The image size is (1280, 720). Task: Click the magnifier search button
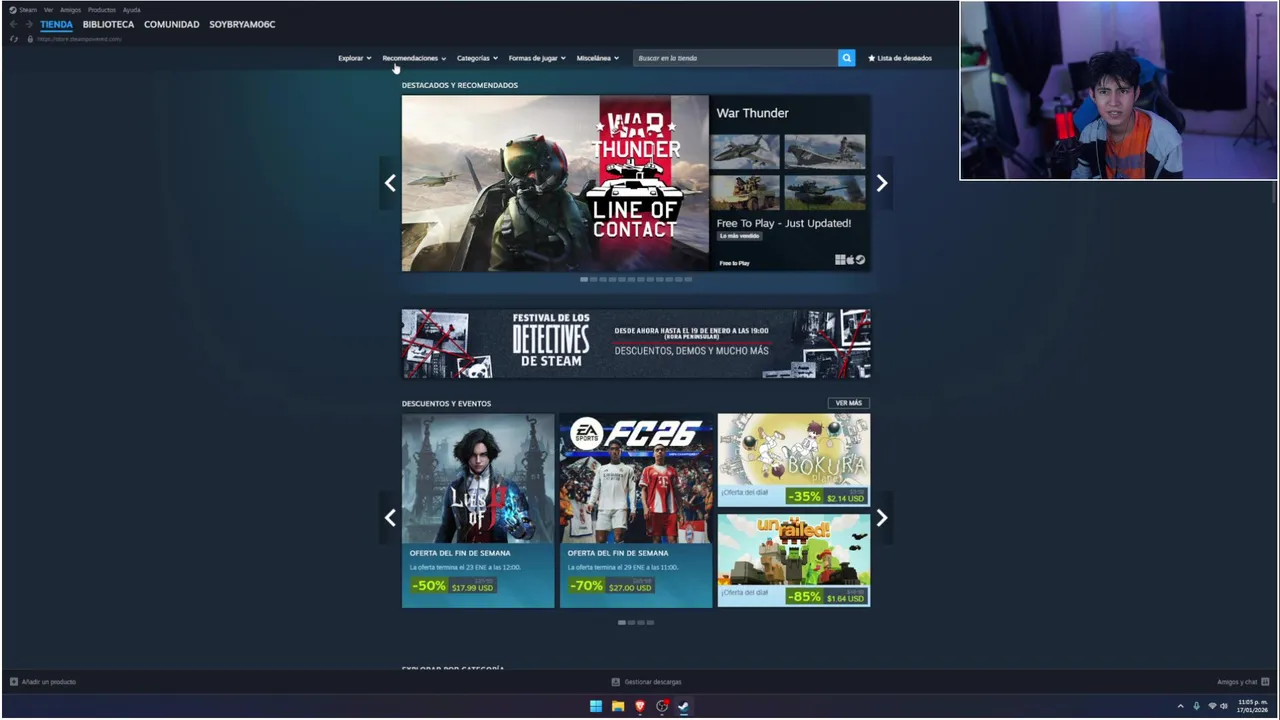coord(847,58)
